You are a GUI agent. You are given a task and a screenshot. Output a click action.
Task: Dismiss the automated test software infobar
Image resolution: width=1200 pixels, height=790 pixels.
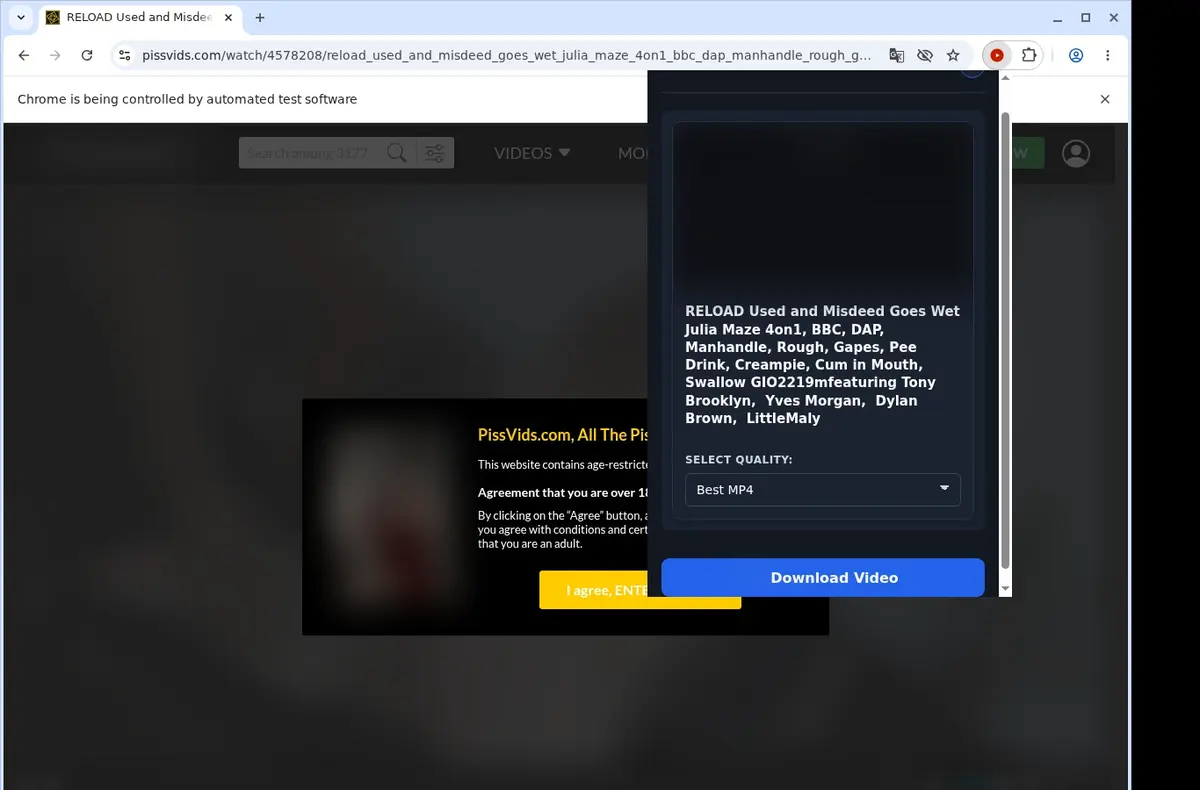(x=1105, y=99)
